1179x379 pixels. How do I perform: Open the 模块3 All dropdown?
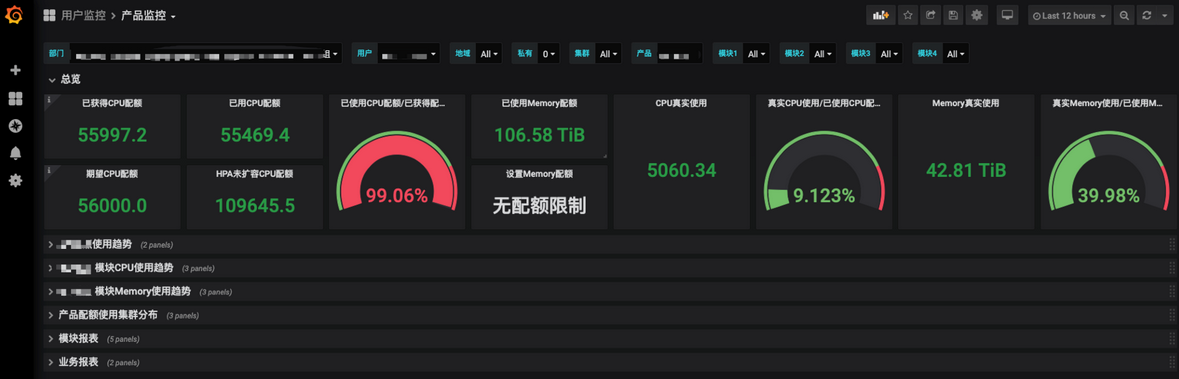(x=888, y=53)
